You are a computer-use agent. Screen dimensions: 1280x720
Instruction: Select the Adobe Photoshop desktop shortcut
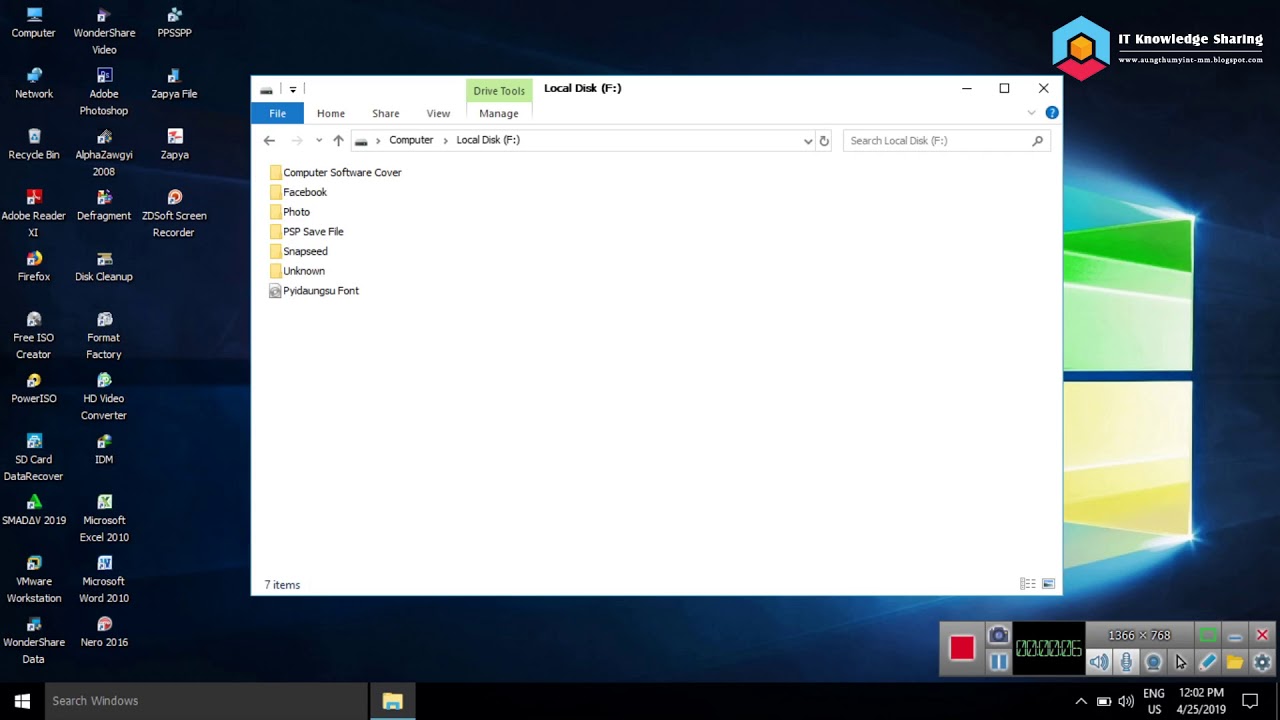[104, 92]
